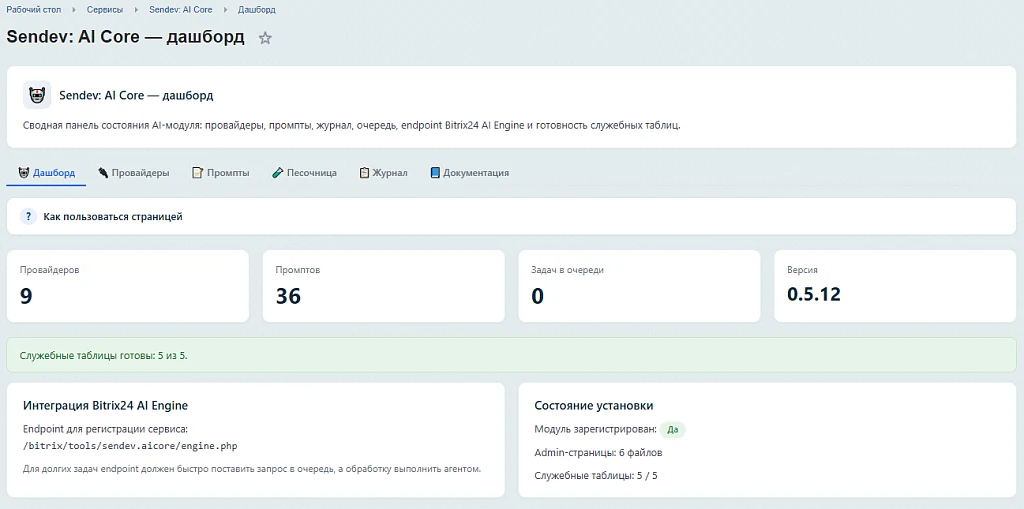Click the Промпты tab's notepad icon
This screenshot has height=509, width=1024.
pos(197,172)
